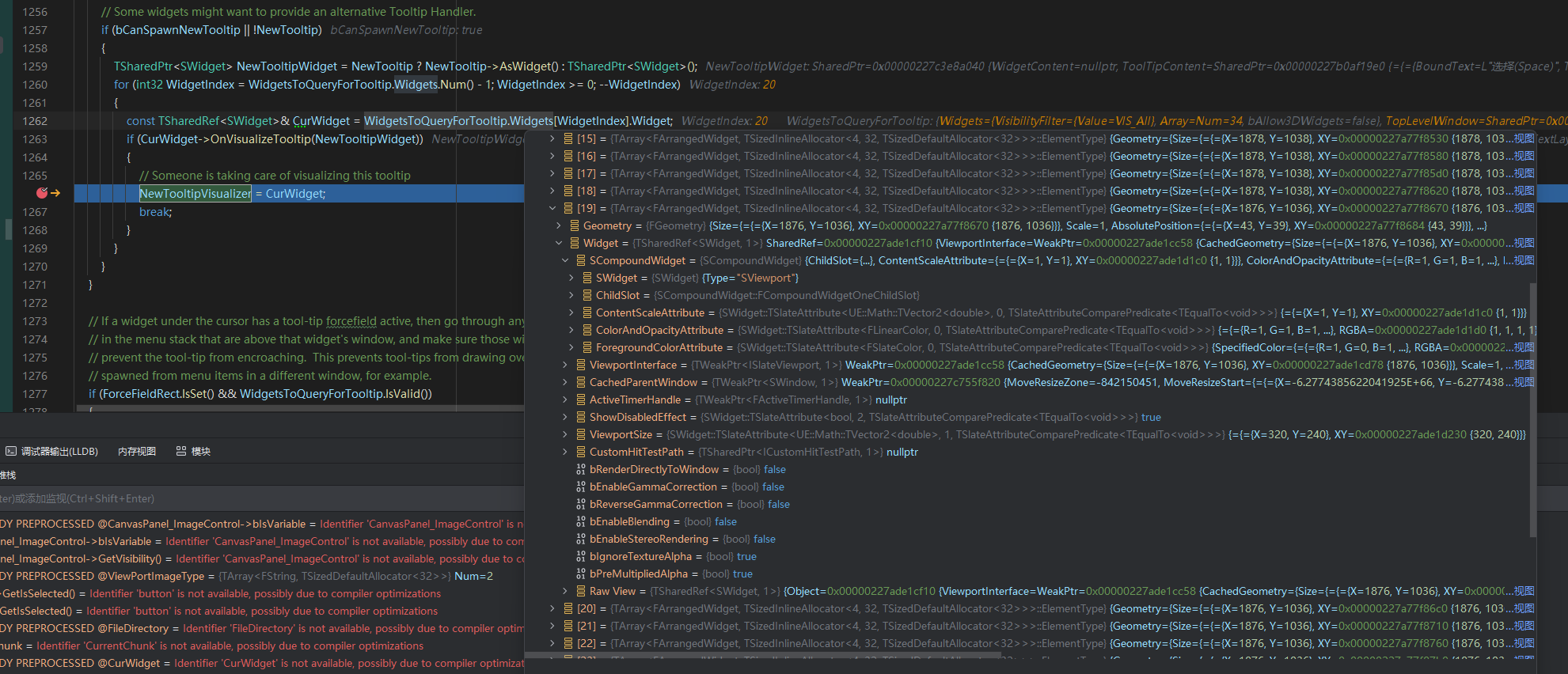Open 视图 link on the Raw View row
The width and height of the screenshot is (1568, 674).
(1524, 591)
